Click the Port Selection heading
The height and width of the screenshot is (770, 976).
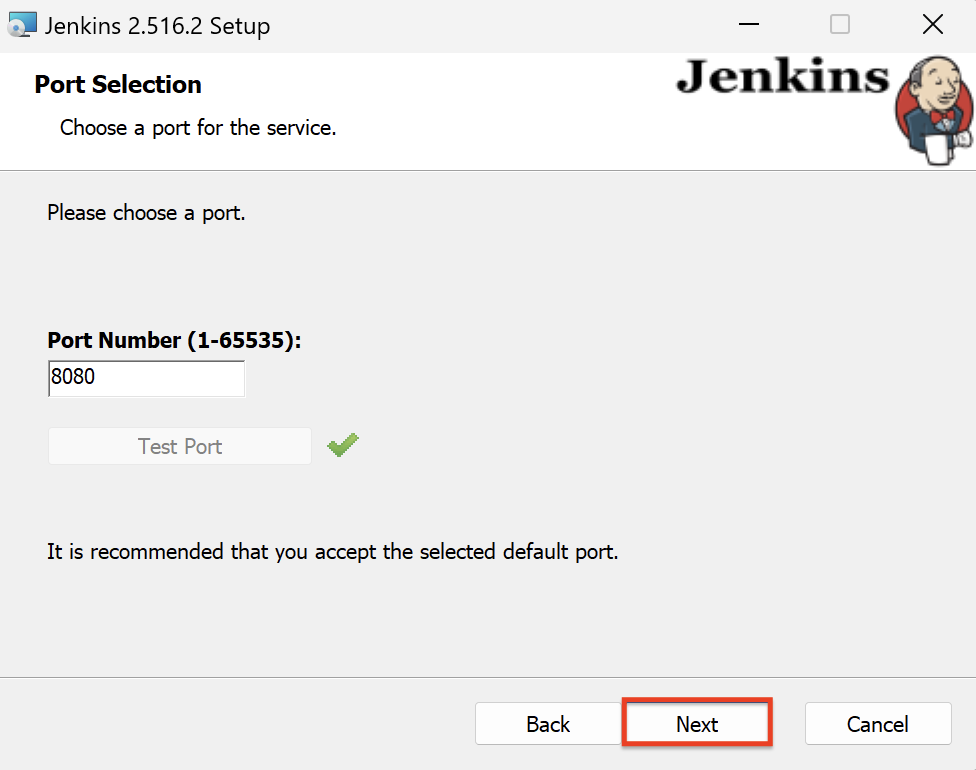pos(117,84)
